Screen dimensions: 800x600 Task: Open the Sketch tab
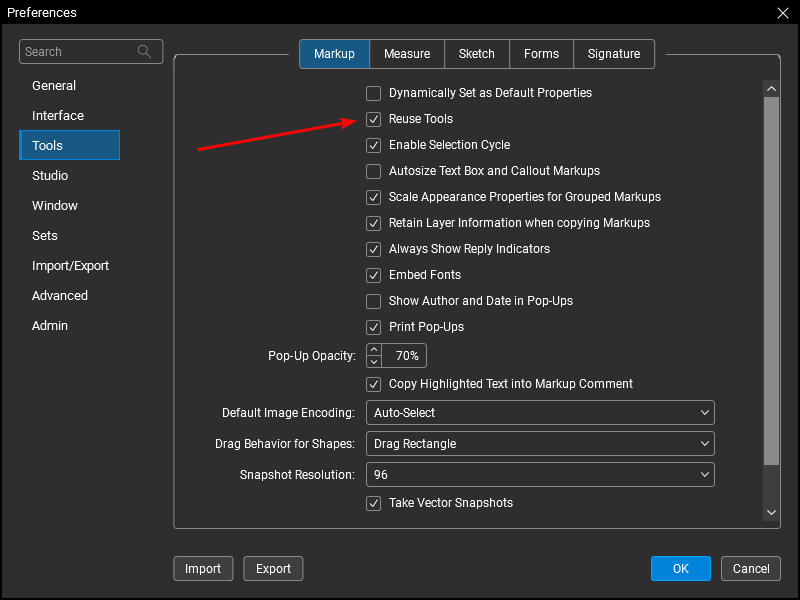coord(477,54)
